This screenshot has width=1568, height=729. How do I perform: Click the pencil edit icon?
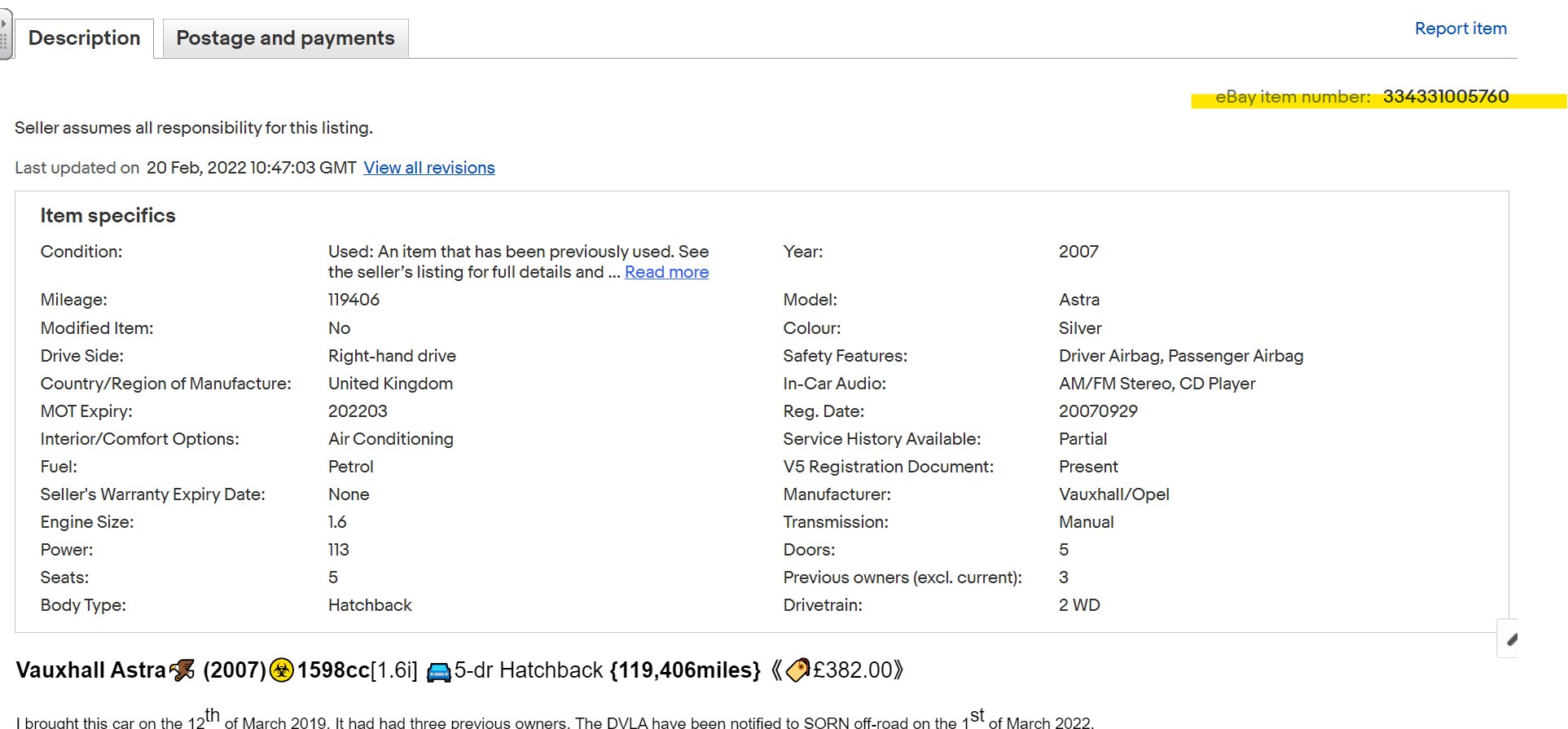[x=1511, y=639]
